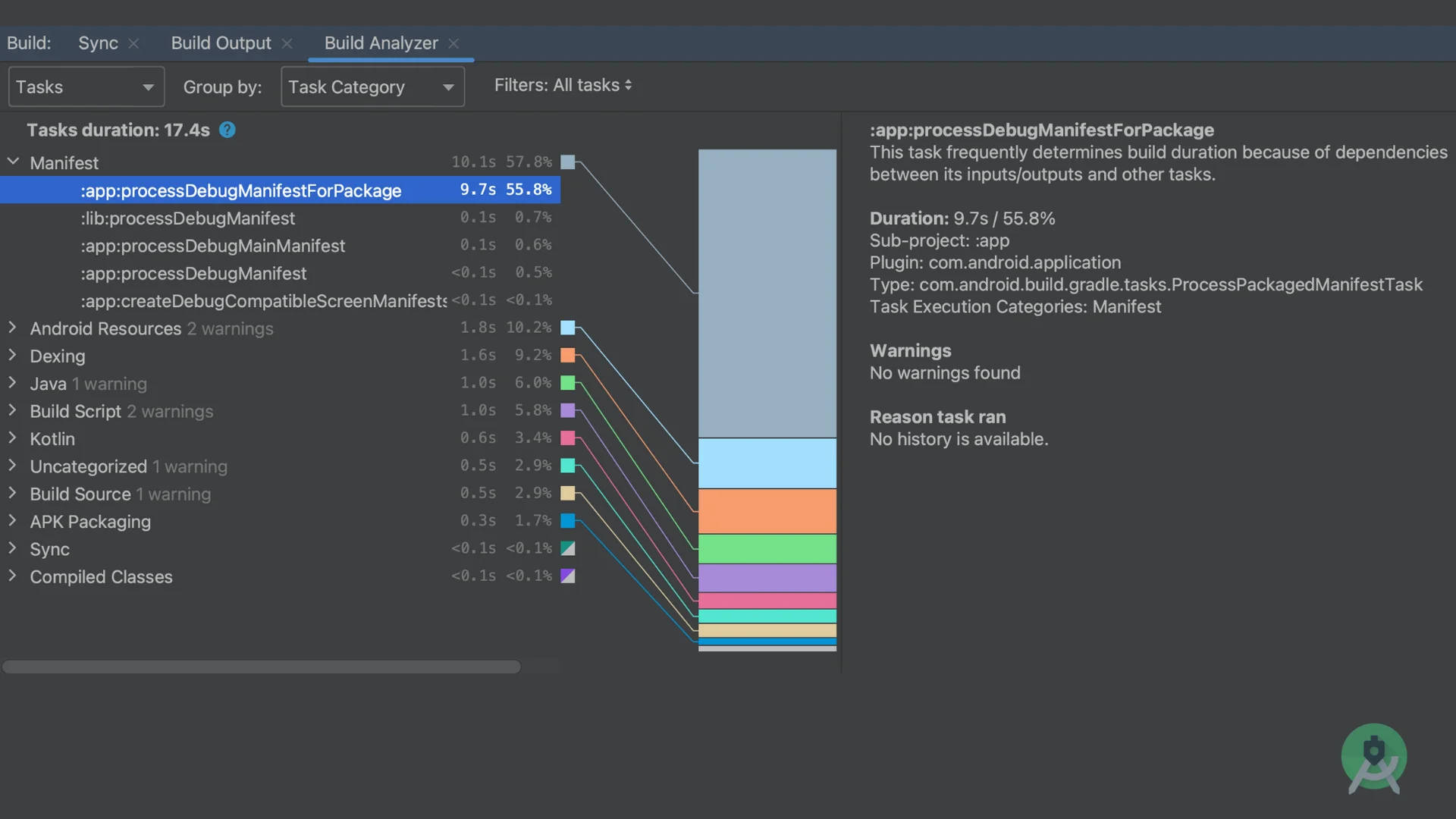
Task: Expand the Build Script category
Action: pos(13,410)
